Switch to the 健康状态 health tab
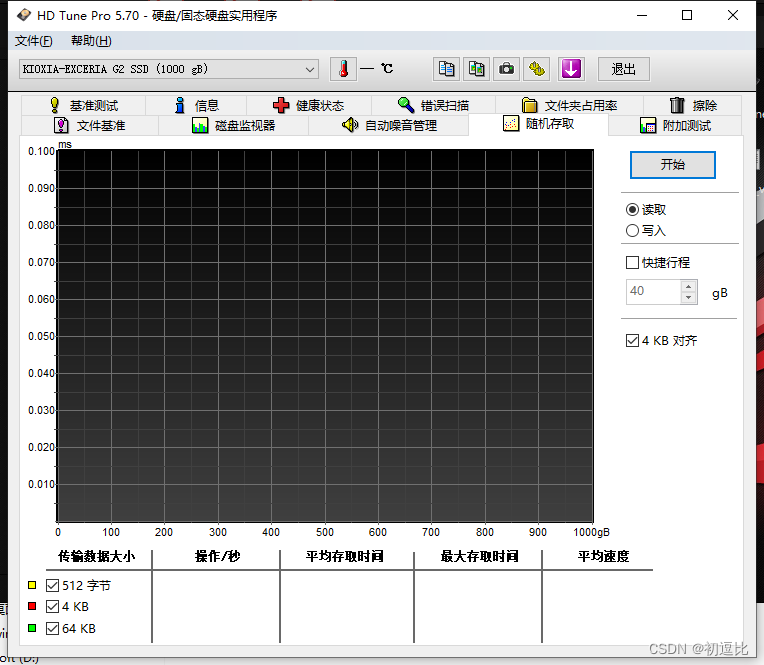The height and width of the screenshot is (665, 764). 308,105
